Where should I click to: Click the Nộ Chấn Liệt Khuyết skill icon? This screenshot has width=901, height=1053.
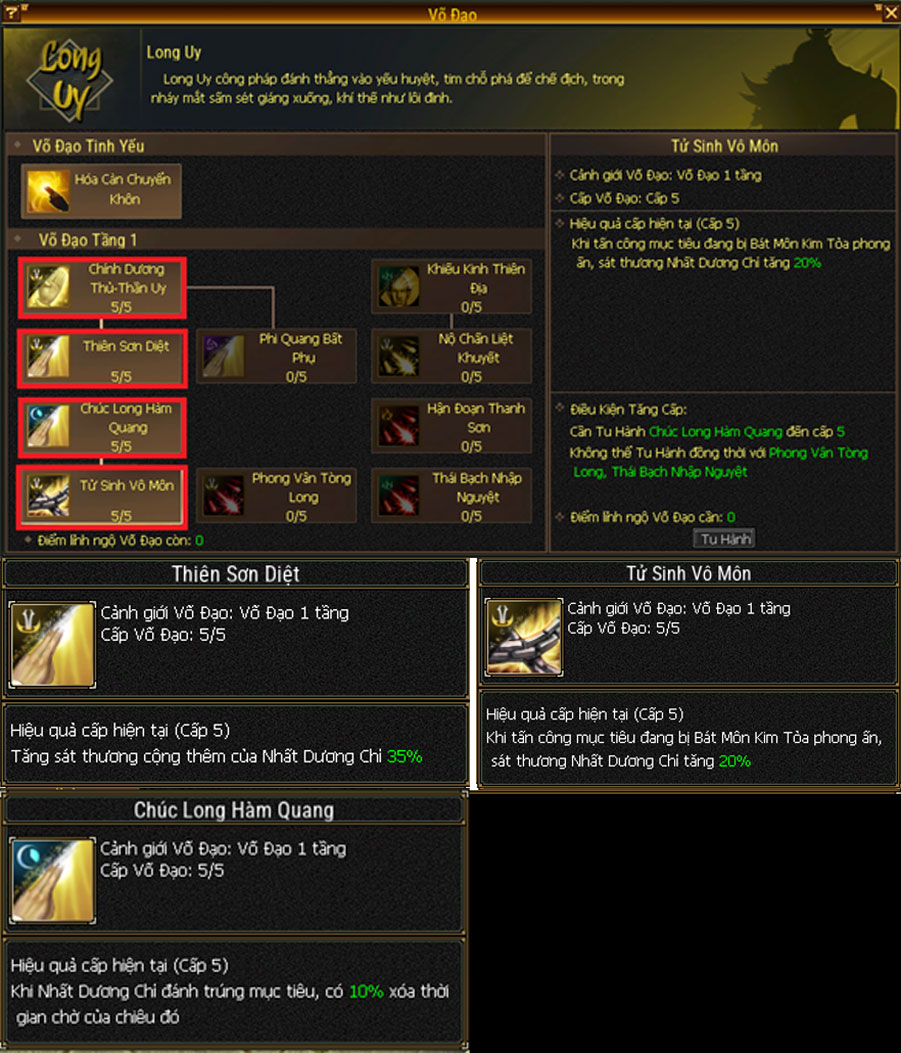399,357
